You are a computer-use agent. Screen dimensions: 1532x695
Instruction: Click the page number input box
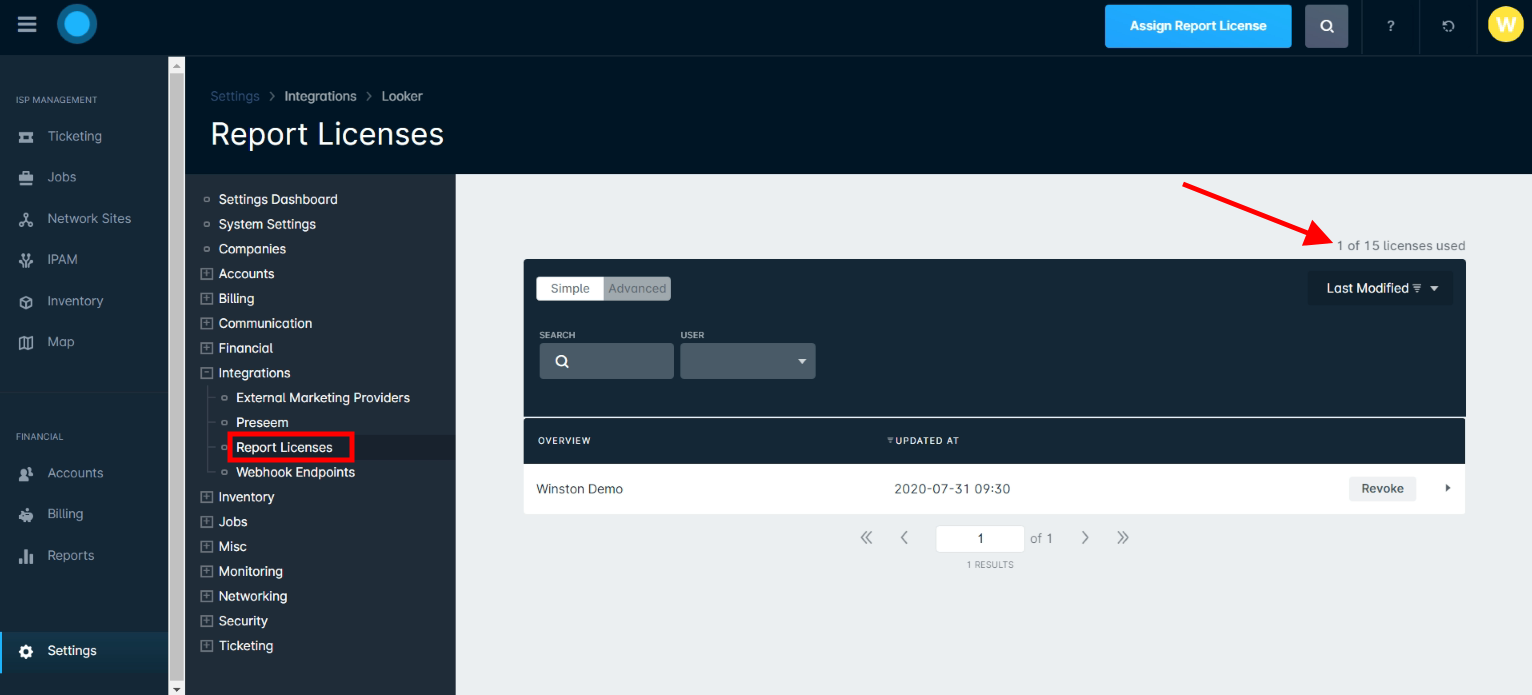(x=980, y=538)
